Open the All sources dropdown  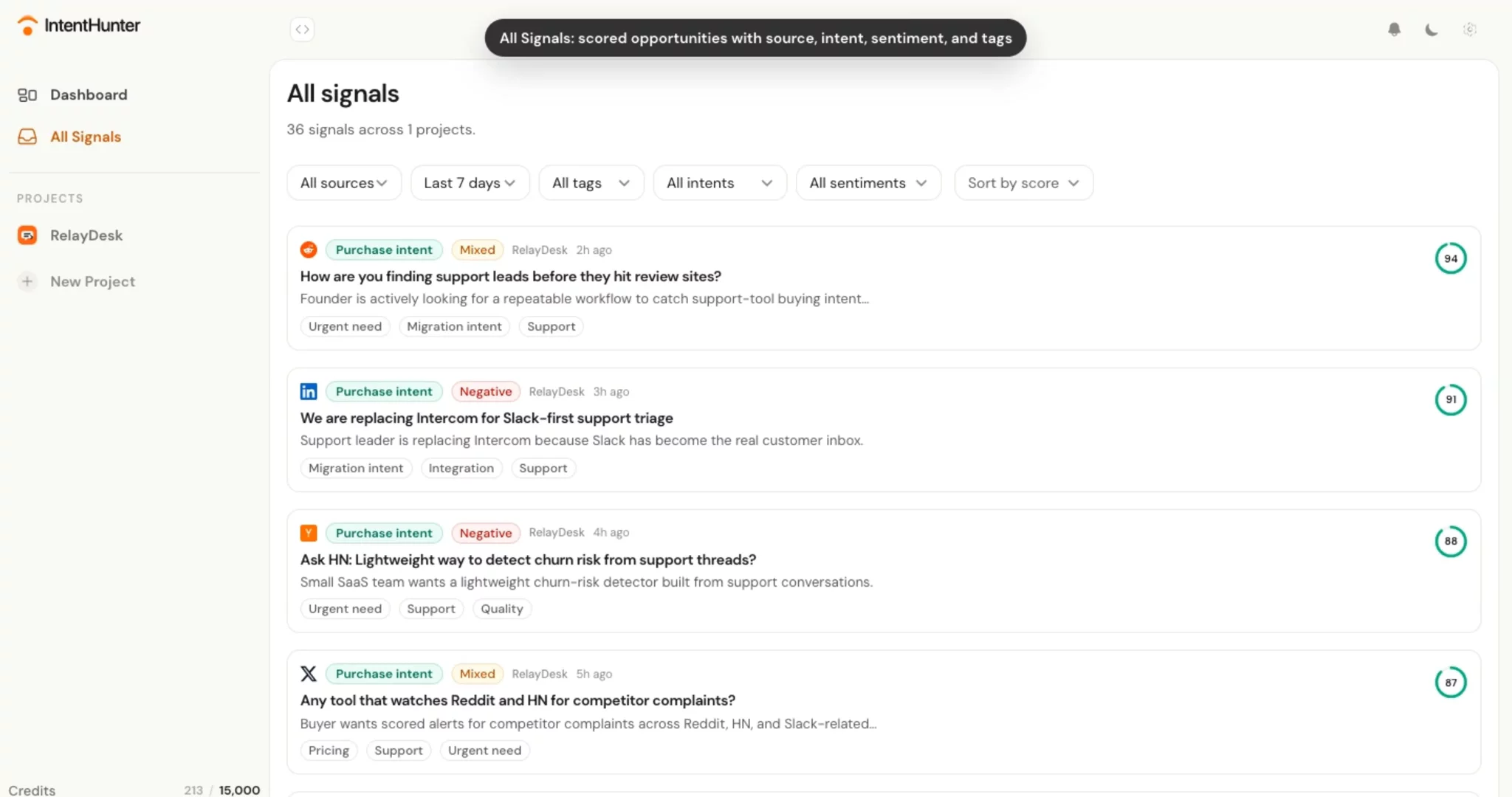pos(344,182)
